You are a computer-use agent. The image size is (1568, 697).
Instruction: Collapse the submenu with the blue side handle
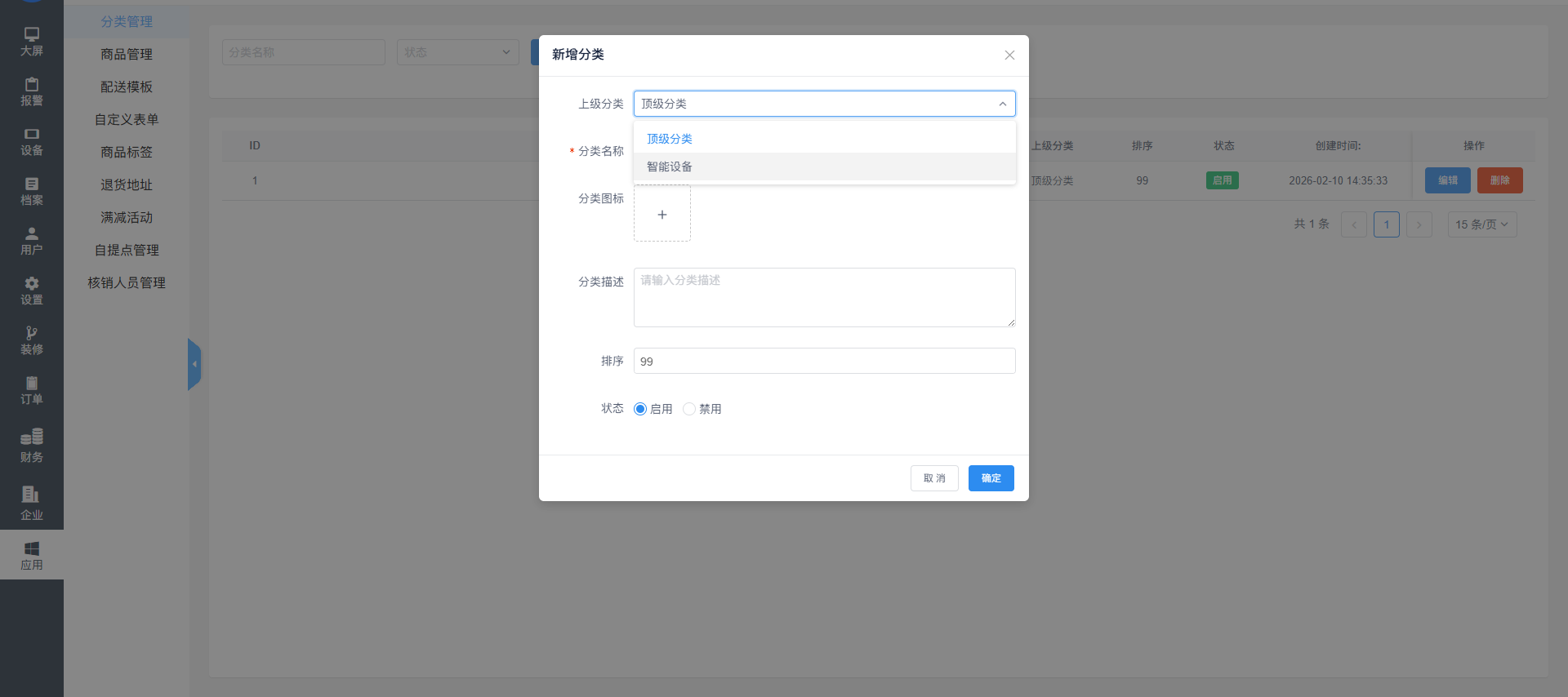click(x=194, y=364)
